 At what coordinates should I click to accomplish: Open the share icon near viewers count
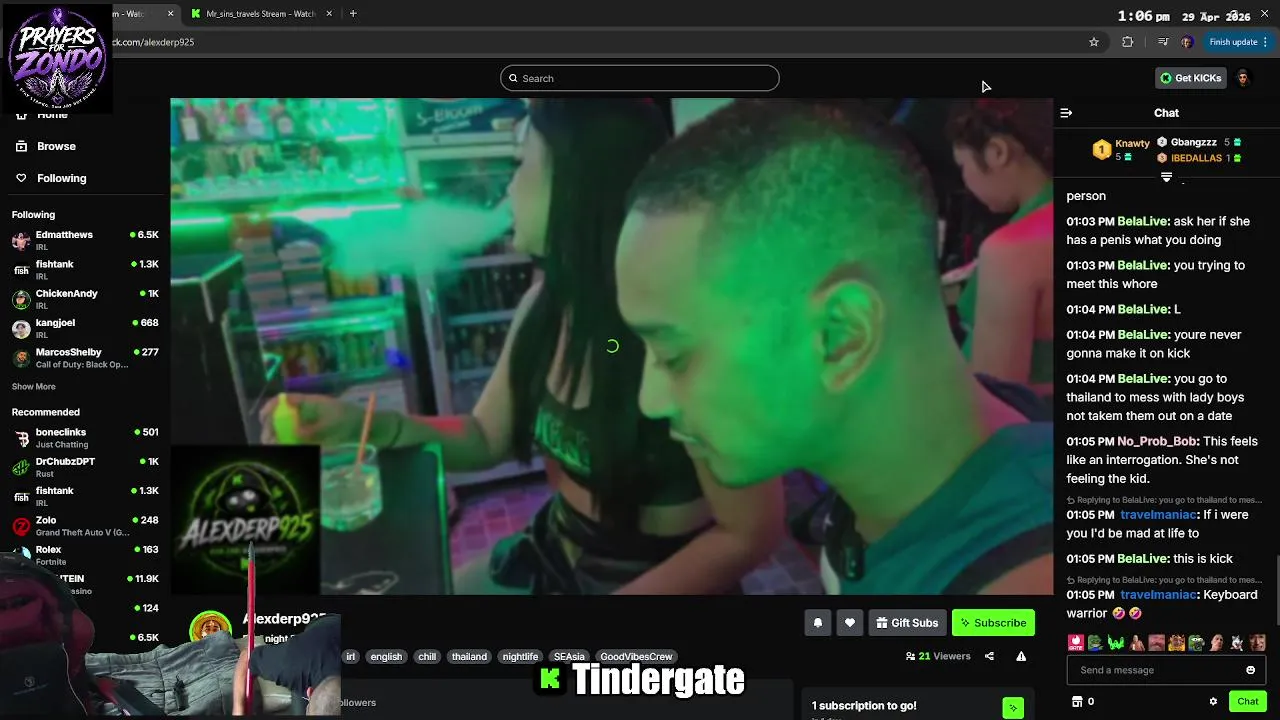(989, 656)
